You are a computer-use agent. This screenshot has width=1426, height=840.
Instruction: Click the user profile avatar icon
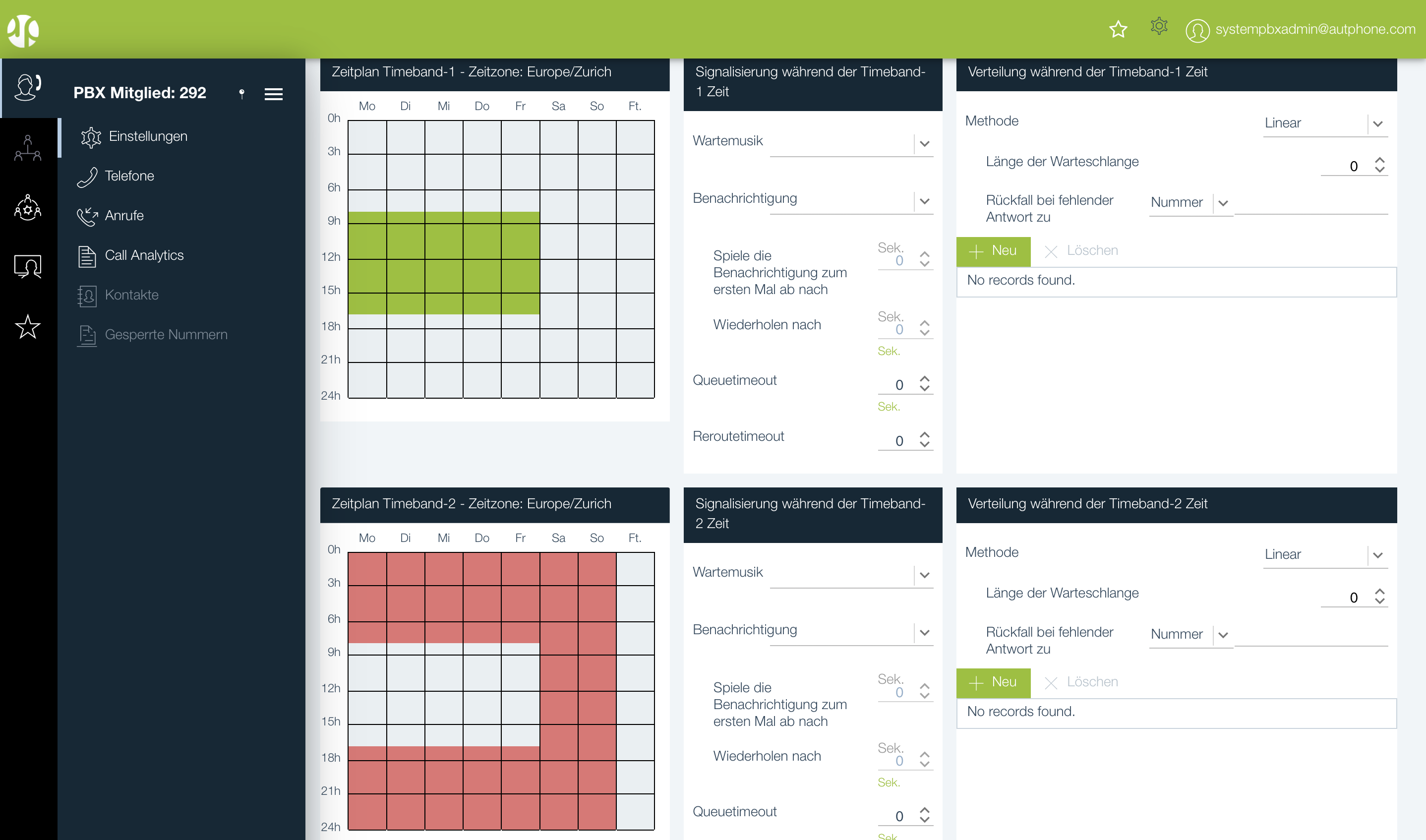[x=1197, y=30]
